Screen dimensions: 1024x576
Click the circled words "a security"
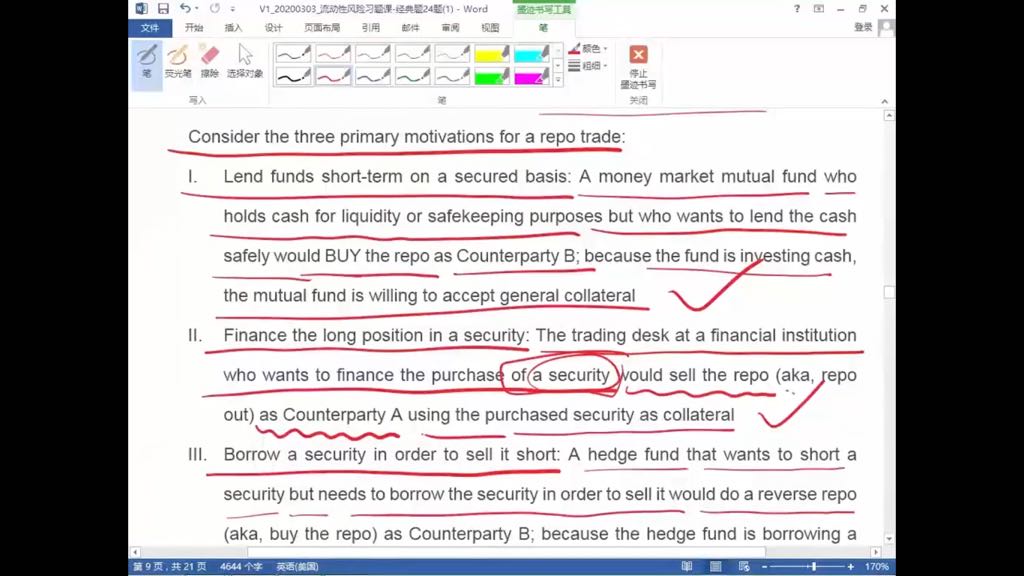pyautogui.click(x=571, y=375)
